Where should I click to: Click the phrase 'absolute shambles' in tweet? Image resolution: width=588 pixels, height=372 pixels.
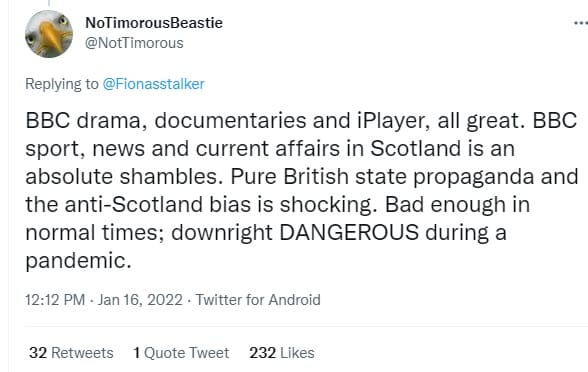[122, 176]
